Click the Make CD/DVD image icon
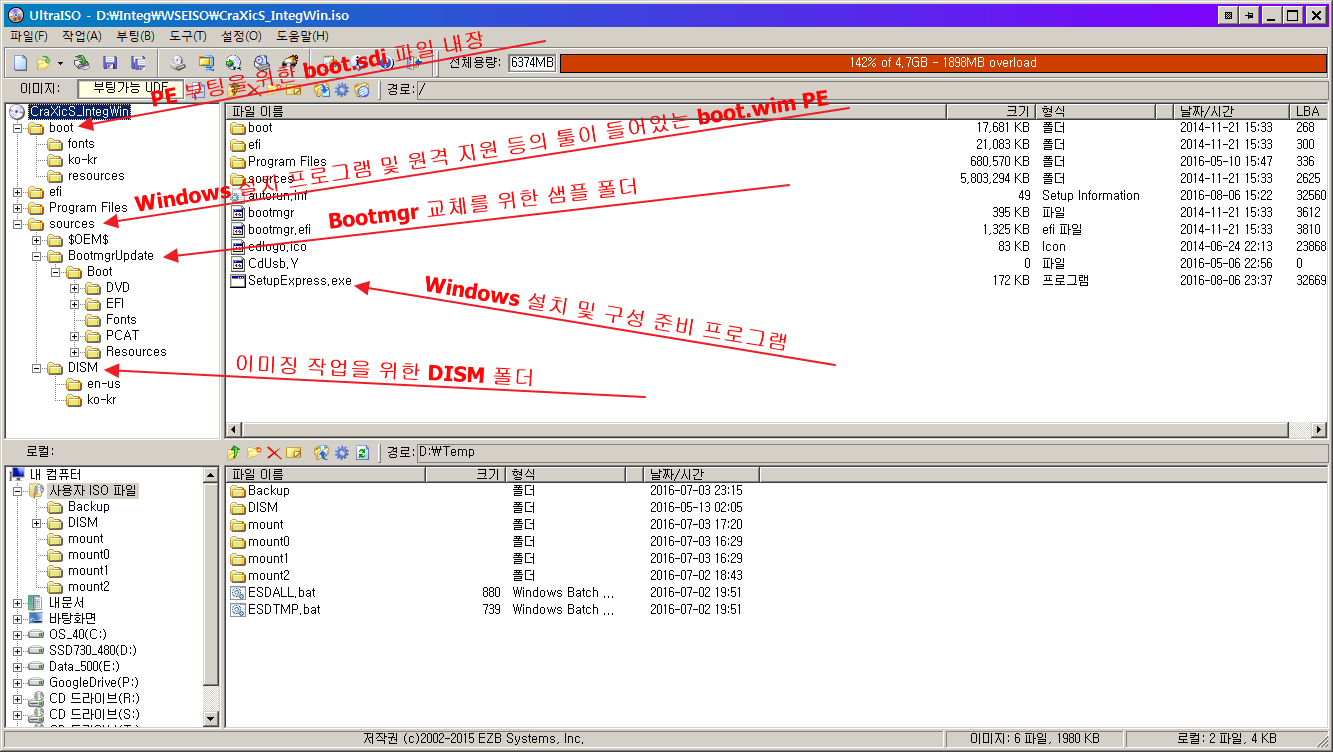 (x=177, y=63)
